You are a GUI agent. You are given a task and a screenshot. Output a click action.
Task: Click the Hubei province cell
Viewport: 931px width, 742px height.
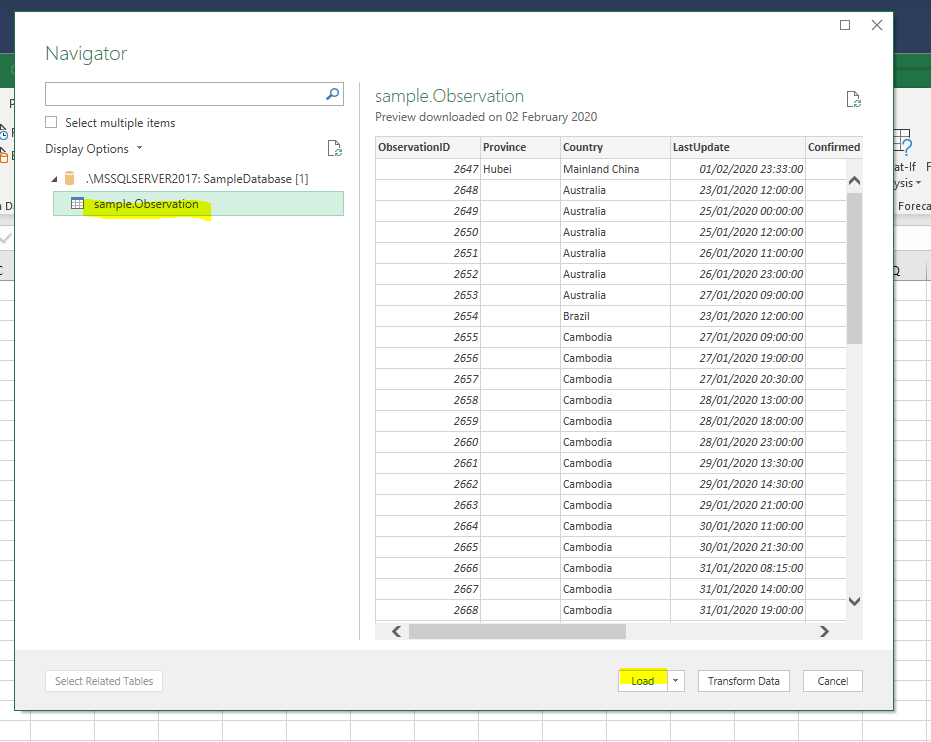[x=520, y=169]
